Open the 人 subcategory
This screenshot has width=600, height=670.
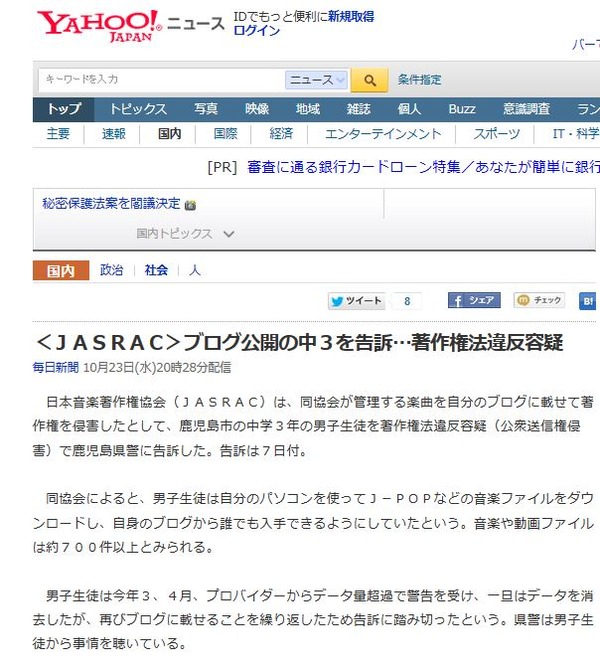point(195,270)
